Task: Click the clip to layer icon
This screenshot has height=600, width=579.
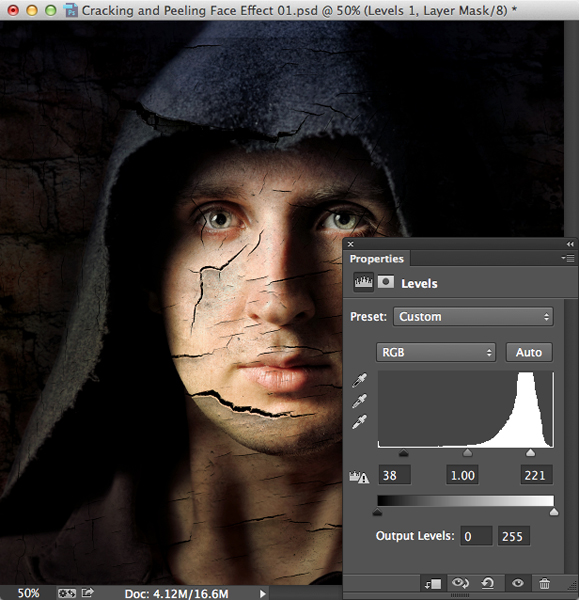Action: pyautogui.click(x=433, y=584)
